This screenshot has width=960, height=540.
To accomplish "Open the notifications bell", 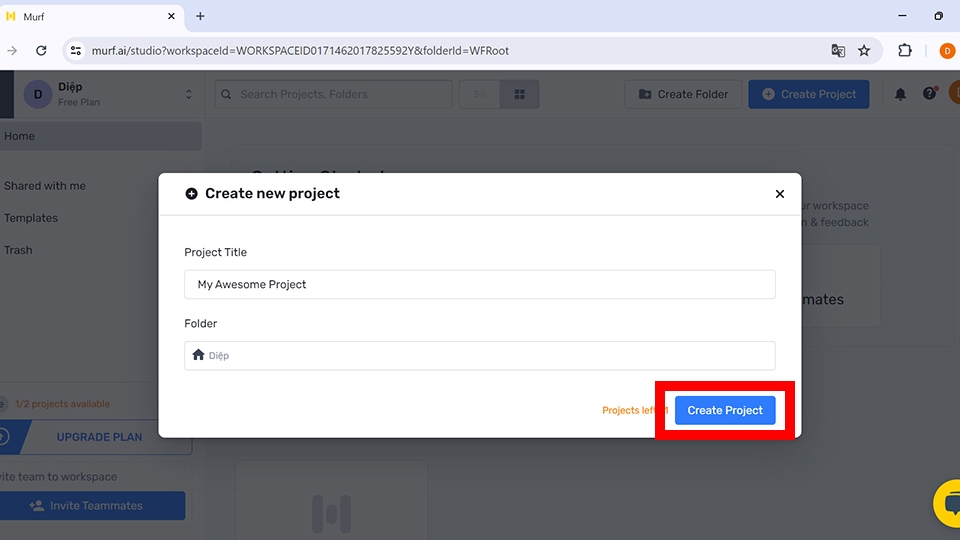I will pos(900,94).
